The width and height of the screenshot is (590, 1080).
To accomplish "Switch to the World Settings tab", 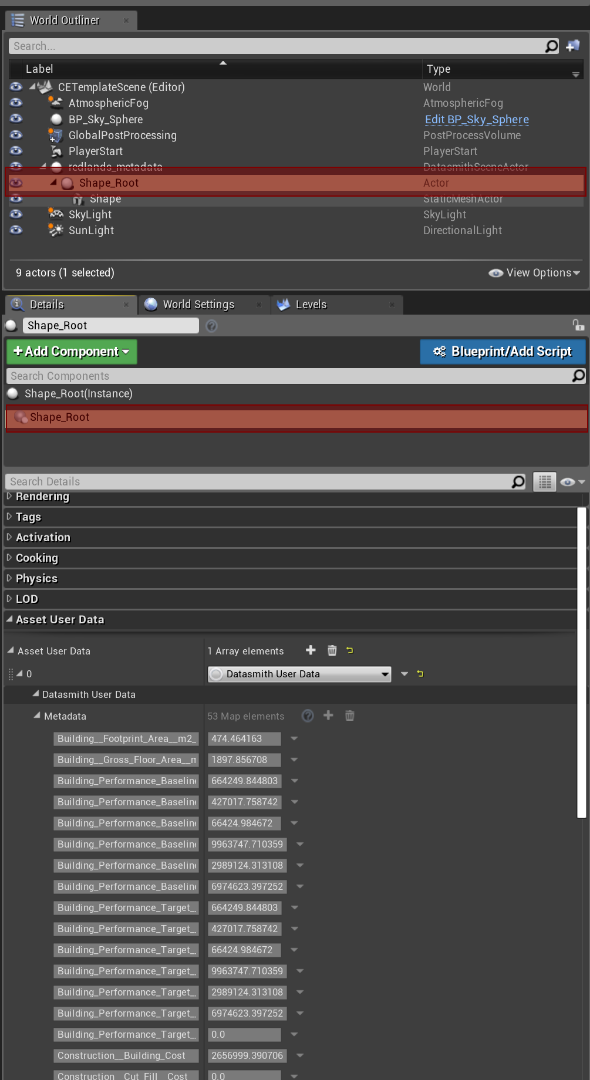I will pyautogui.click(x=198, y=304).
